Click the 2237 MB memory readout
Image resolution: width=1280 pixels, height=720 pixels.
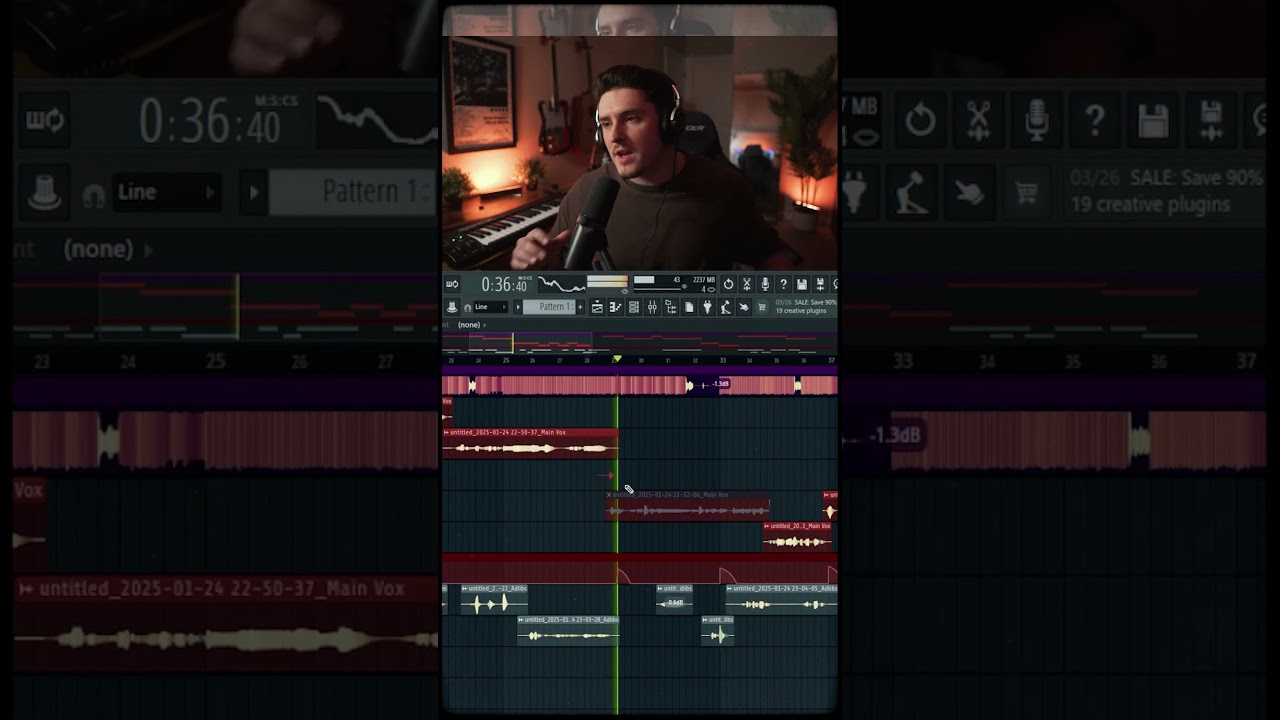click(x=704, y=279)
